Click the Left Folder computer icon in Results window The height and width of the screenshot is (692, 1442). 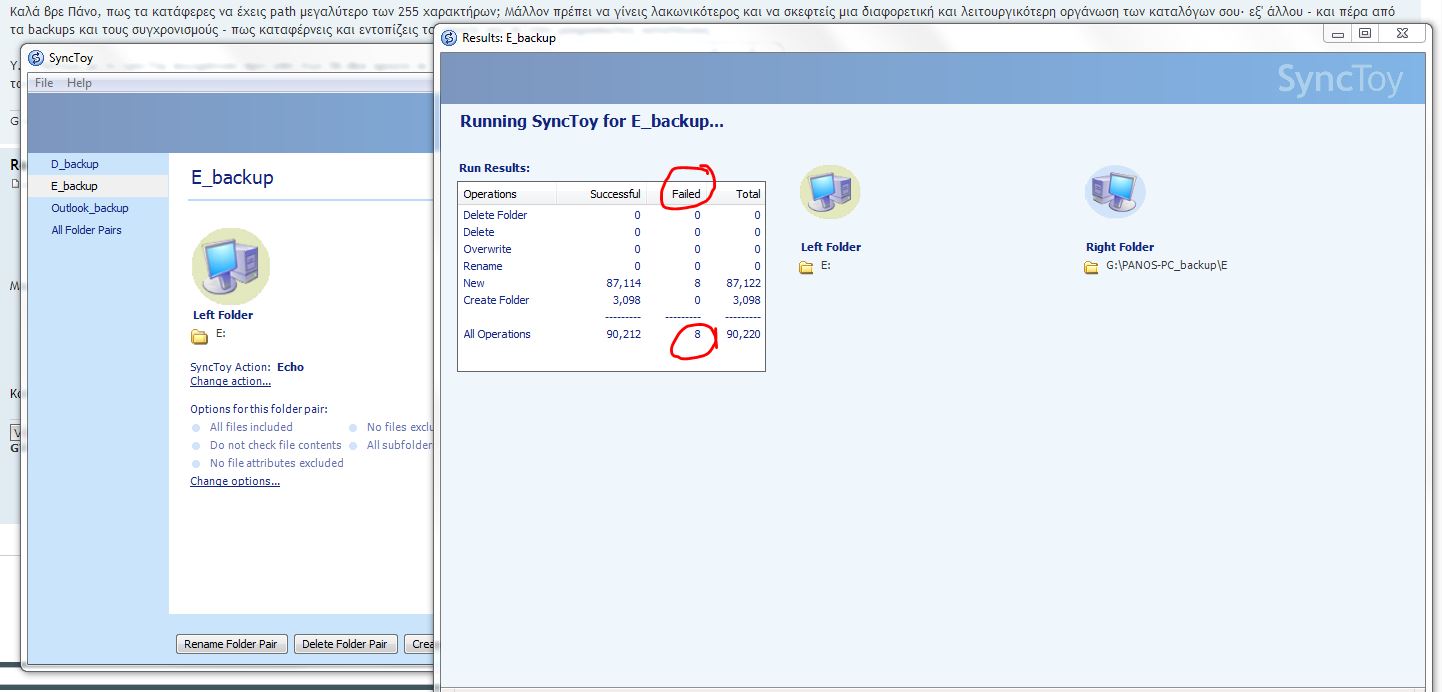point(830,192)
